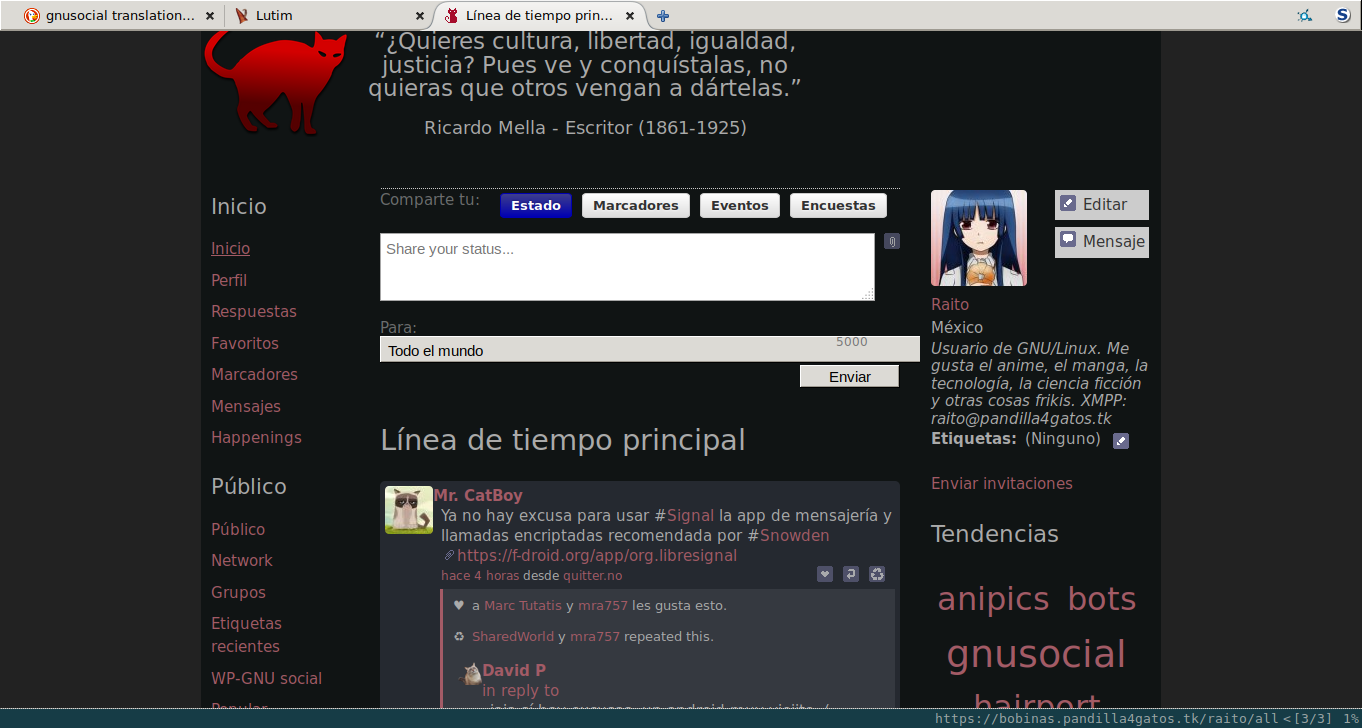Click the Share your status text box
The height and width of the screenshot is (728, 1362).
click(627, 267)
